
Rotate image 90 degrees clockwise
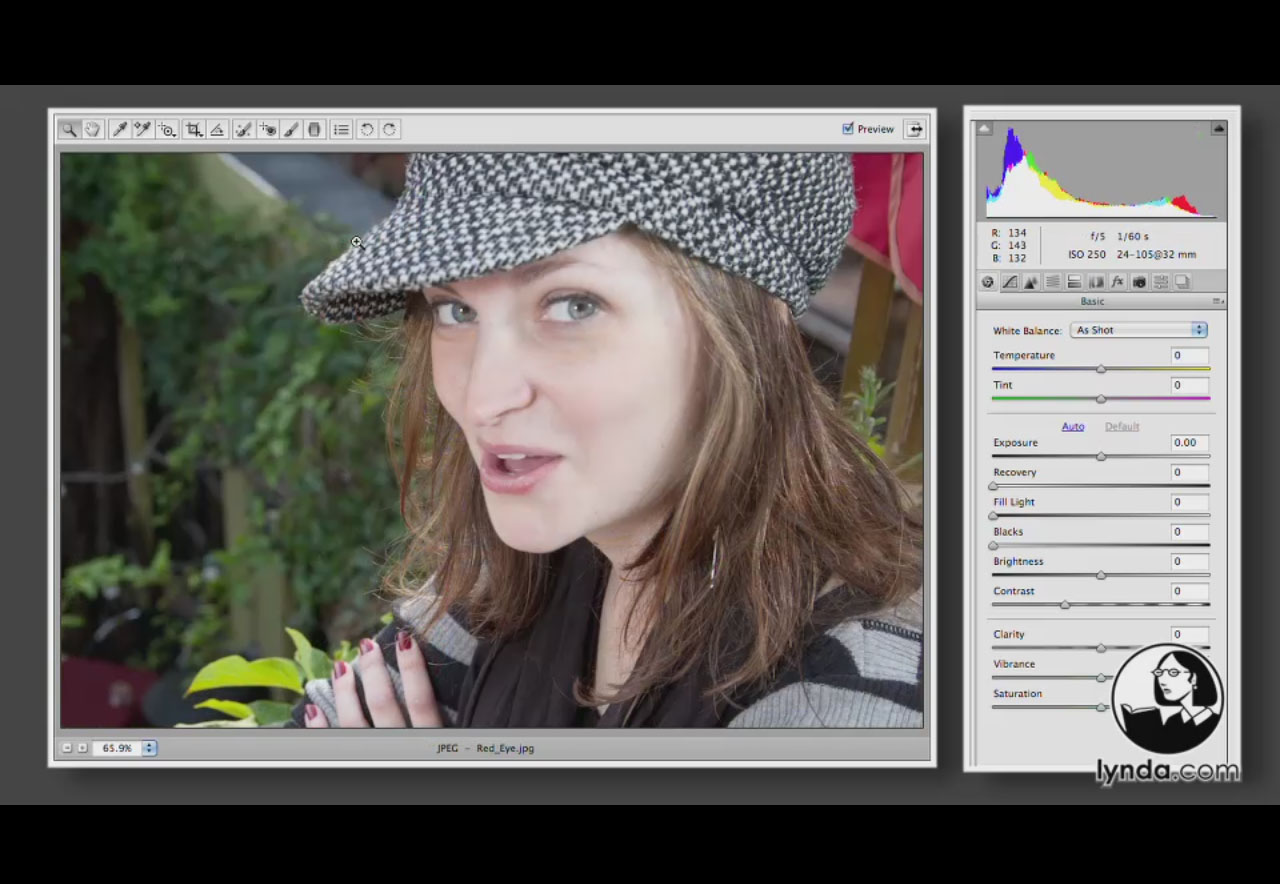[x=390, y=130]
